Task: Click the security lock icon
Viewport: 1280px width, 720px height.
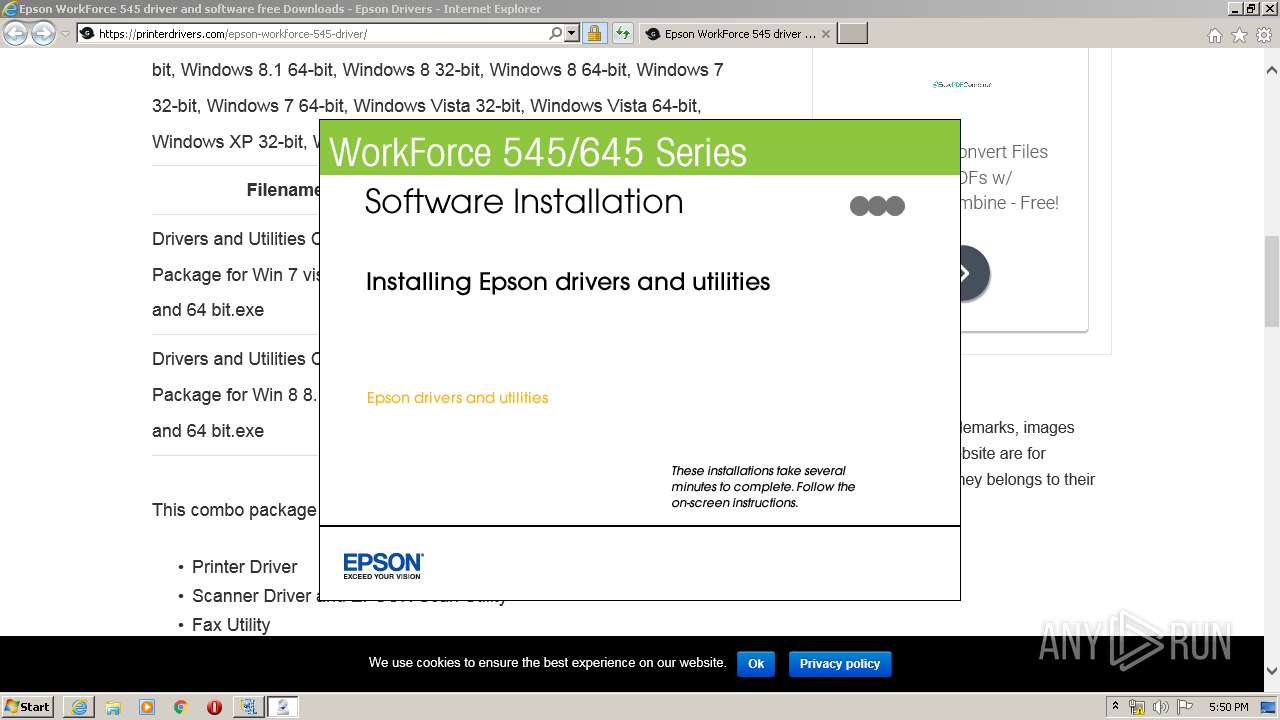Action: click(594, 34)
